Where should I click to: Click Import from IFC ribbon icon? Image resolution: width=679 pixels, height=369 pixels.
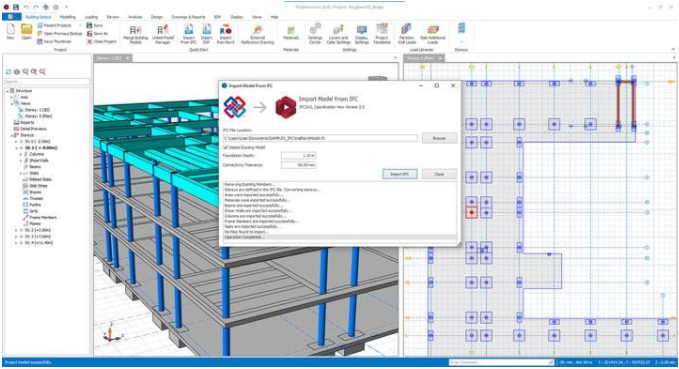(x=188, y=30)
